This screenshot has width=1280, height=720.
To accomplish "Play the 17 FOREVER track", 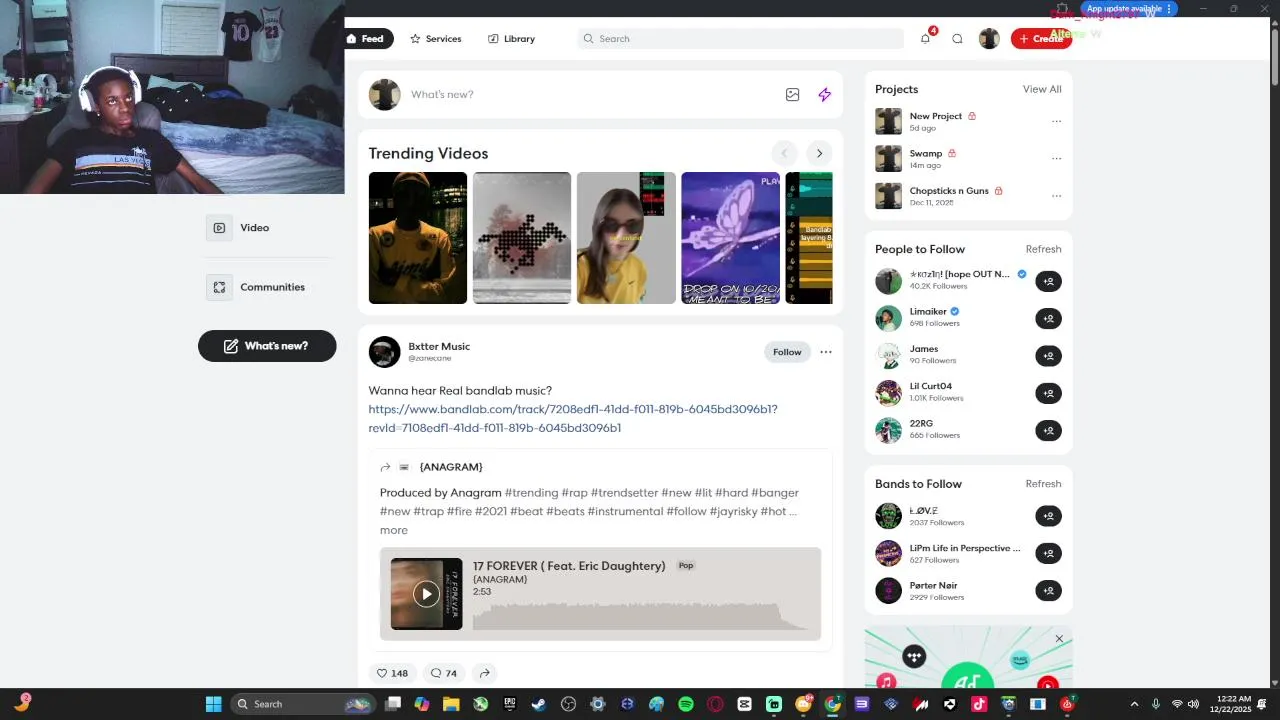I will (x=426, y=594).
